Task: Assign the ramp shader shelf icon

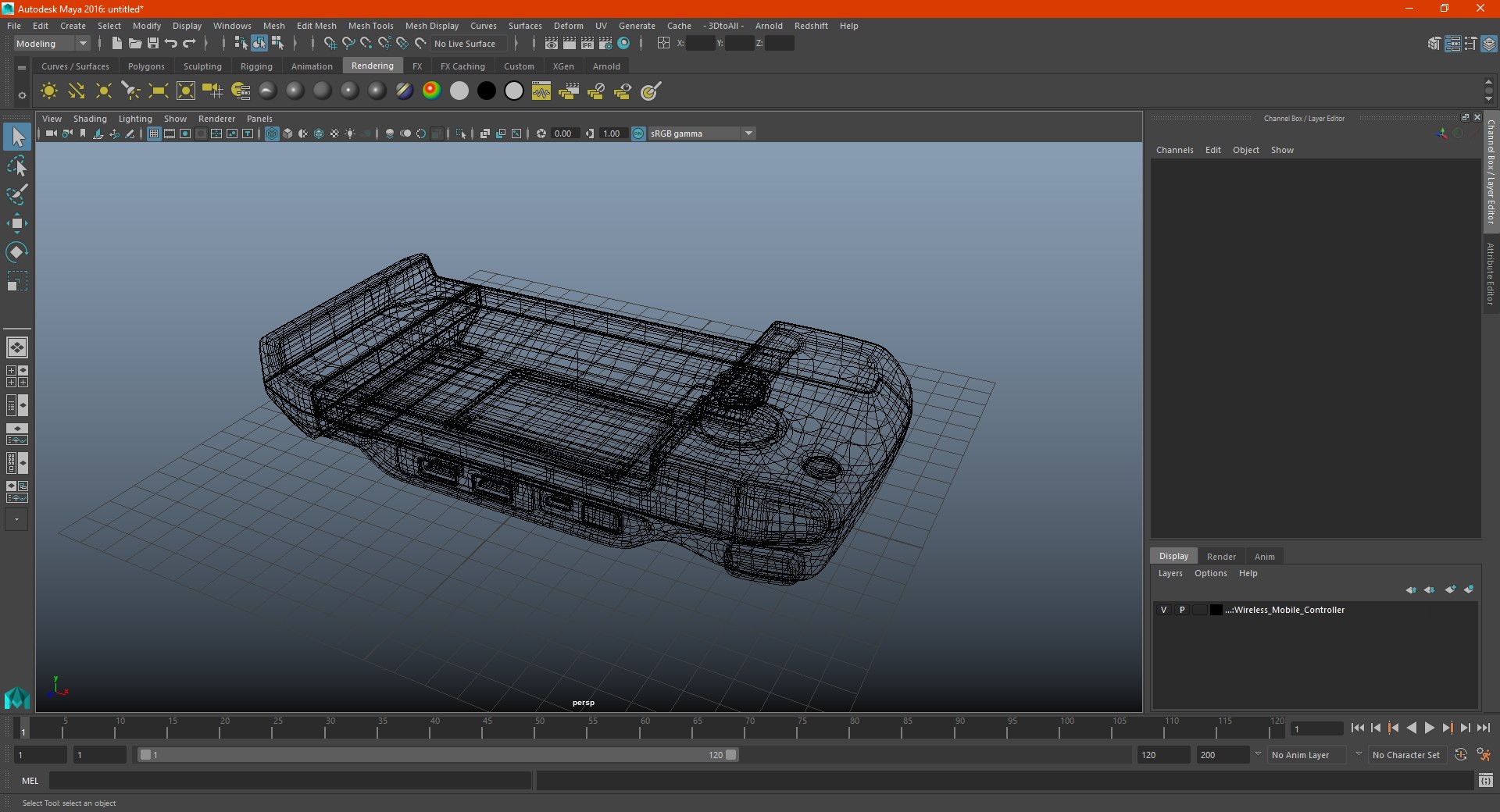Action: coord(431,91)
